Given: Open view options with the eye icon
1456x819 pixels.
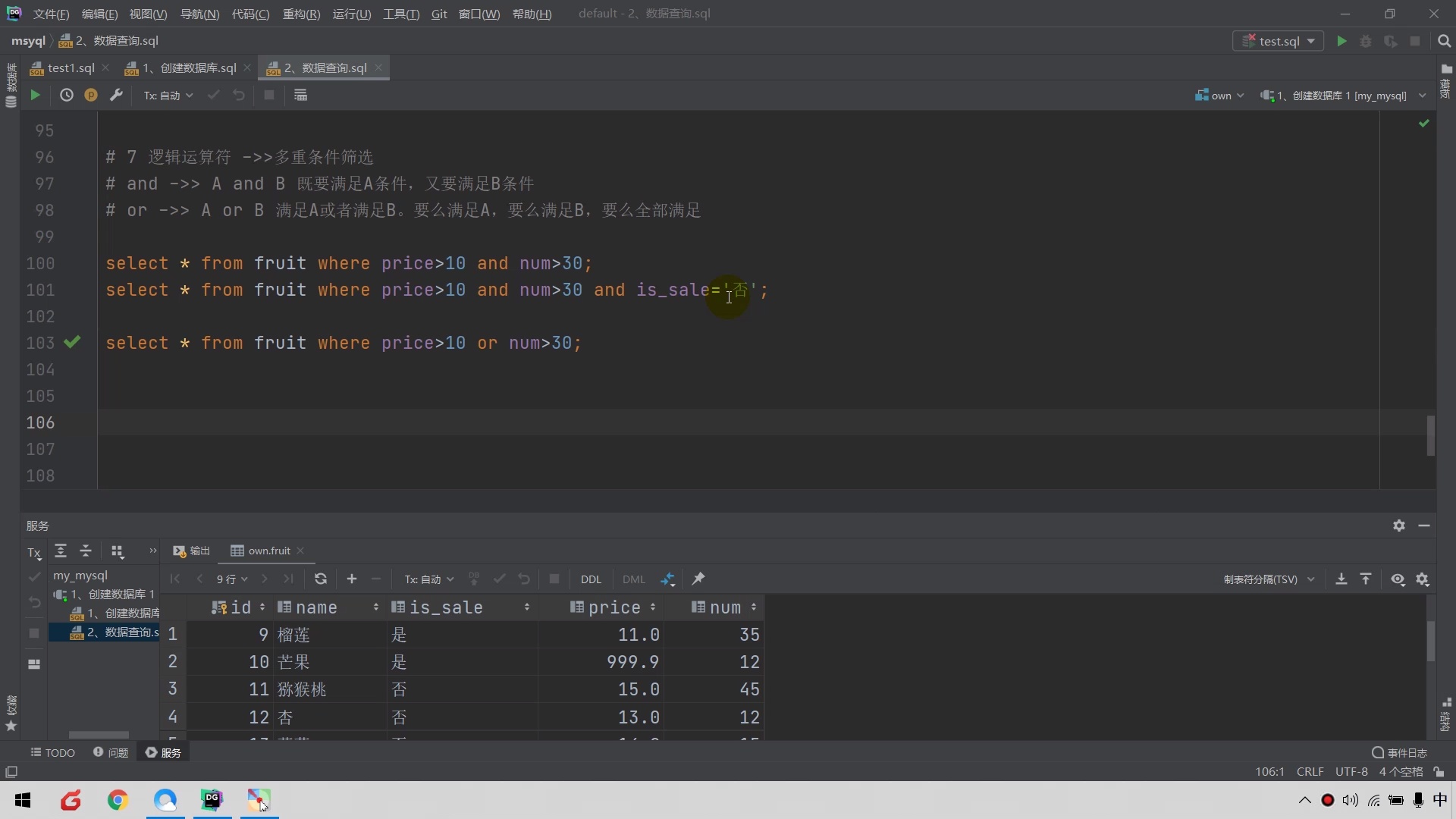Looking at the screenshot, I should (x=1397, y=579).
